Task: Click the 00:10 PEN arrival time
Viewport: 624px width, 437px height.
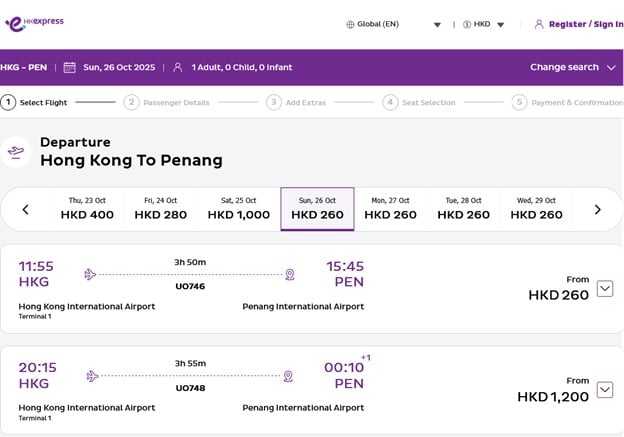Action: pos(344,375)
